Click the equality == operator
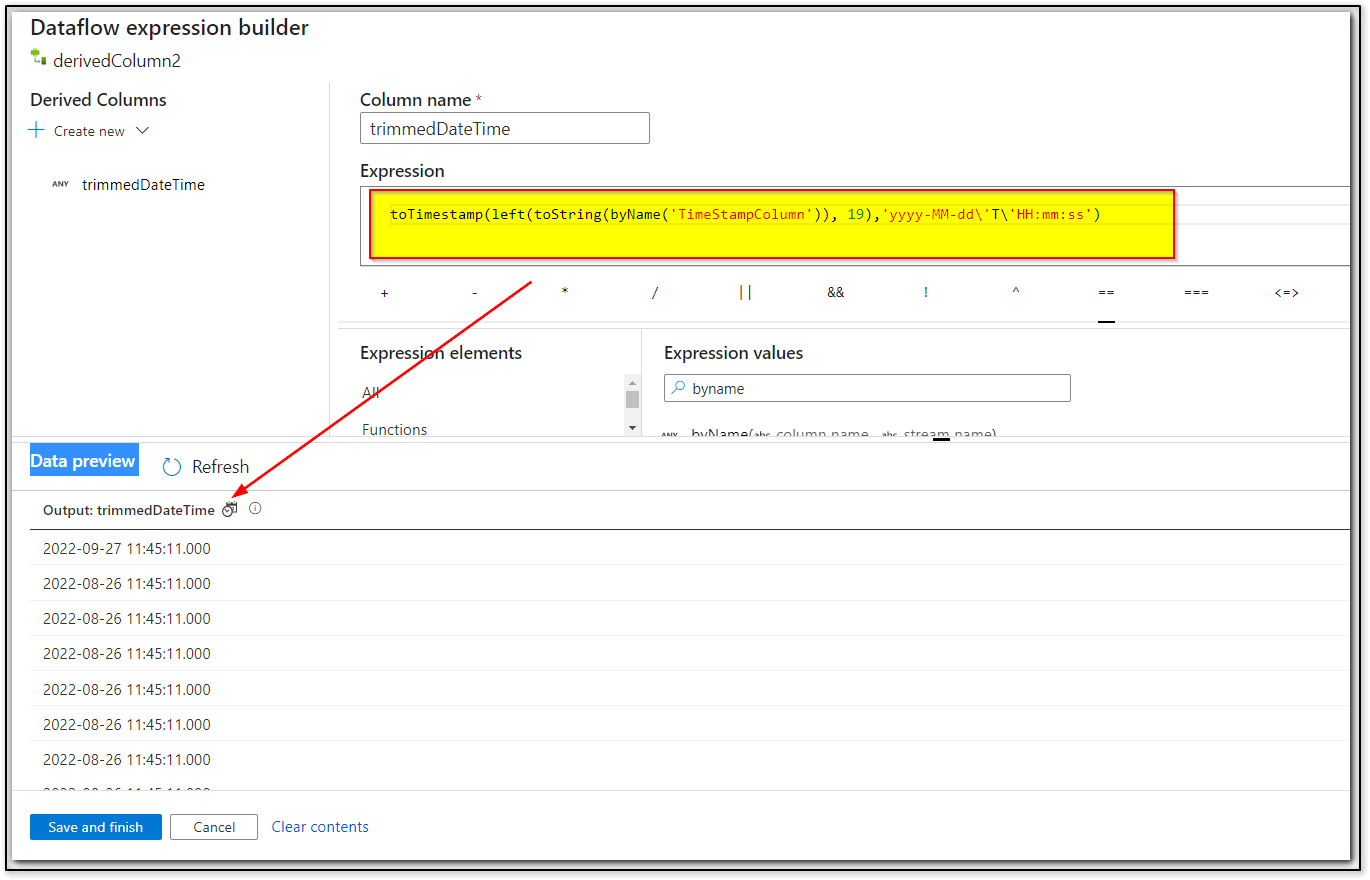This screenshot has height=880, width=1370. 1106,292
